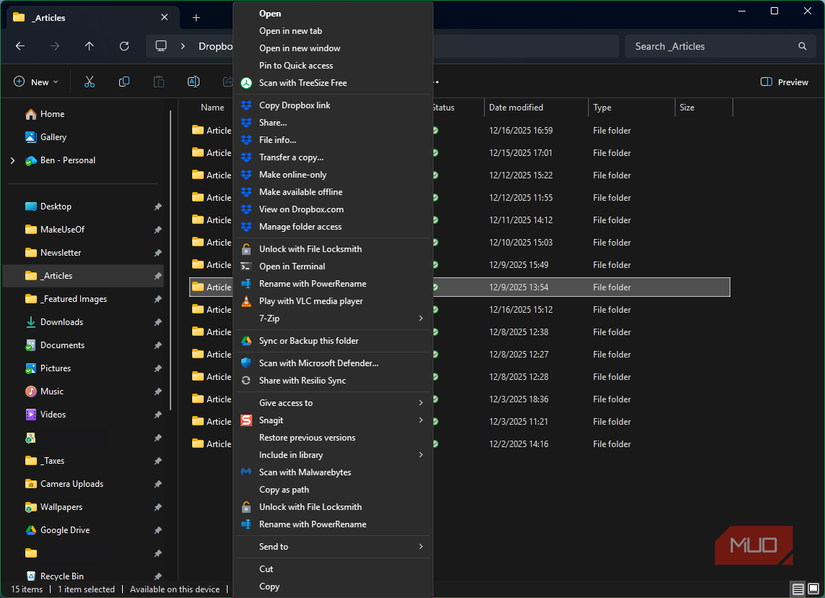This screenshot has height=598, width=825.
Task: Click the Copy icon in the toolbar
Action: [125, 82]
